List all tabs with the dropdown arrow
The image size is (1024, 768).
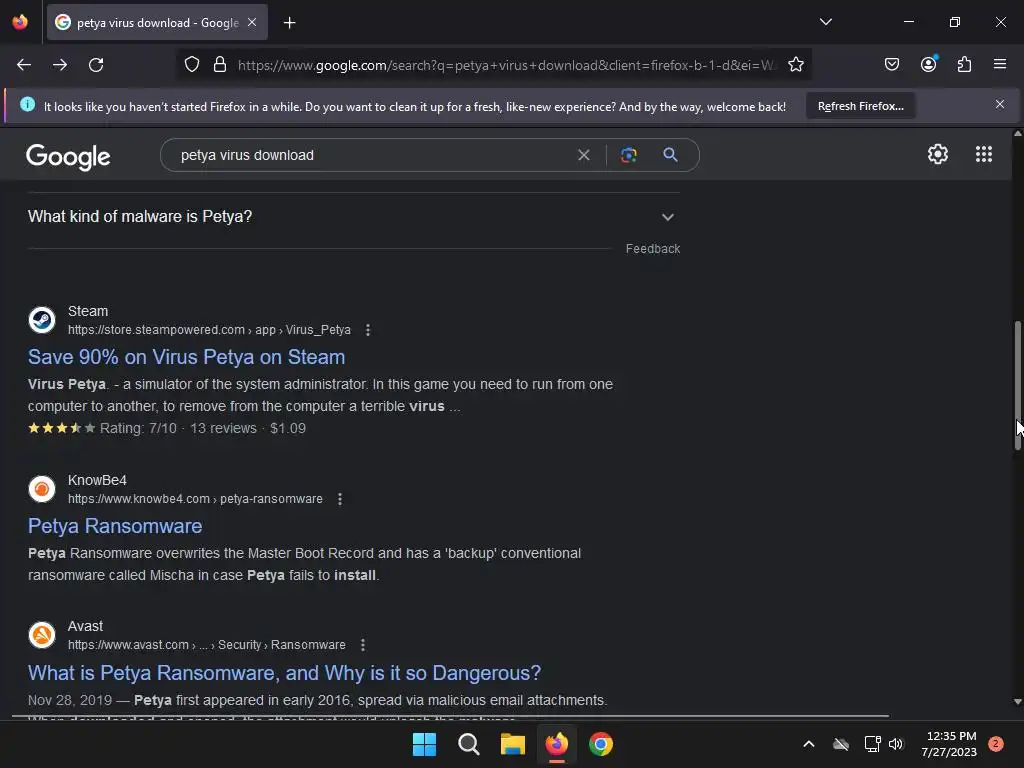825,22
